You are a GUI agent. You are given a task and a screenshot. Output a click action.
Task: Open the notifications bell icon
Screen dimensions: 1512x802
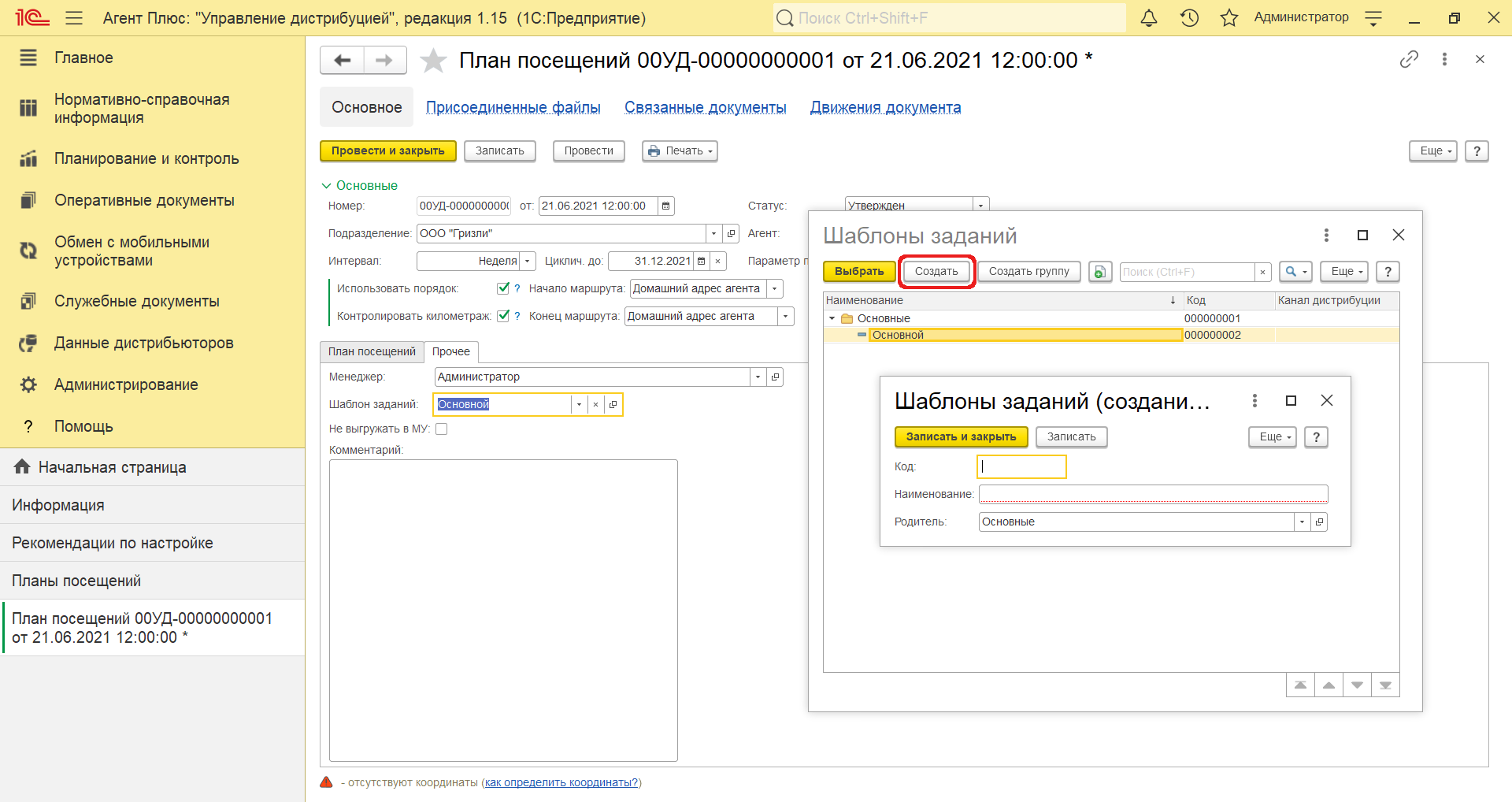(1149, 17)
